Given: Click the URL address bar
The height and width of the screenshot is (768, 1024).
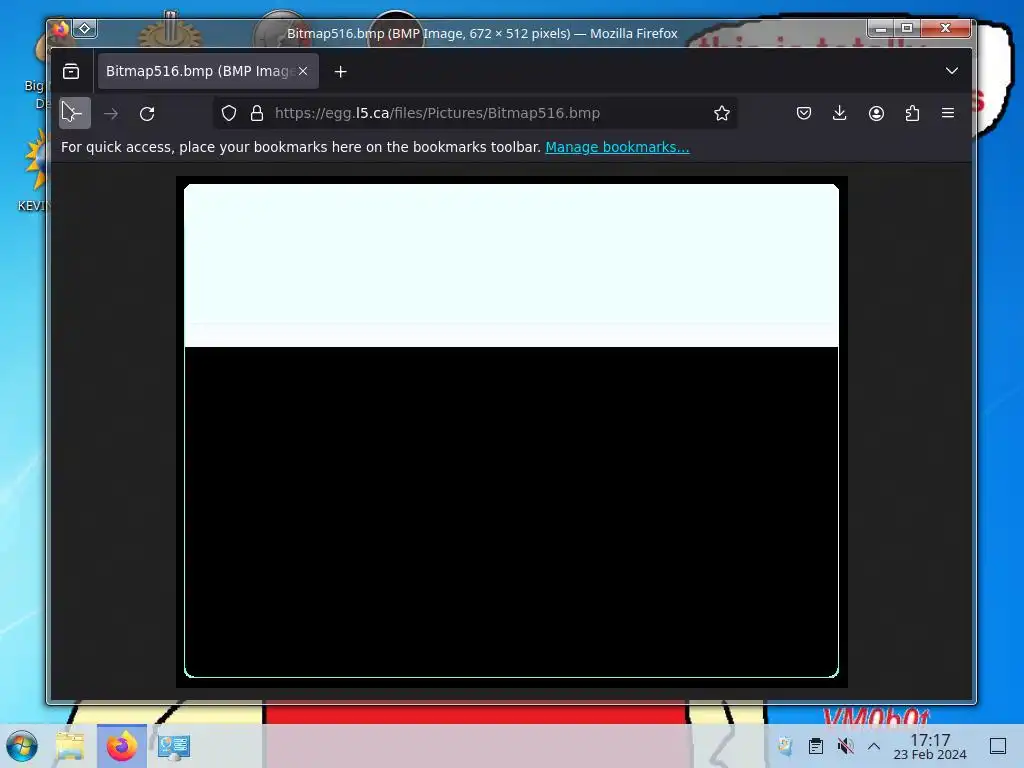Looking at the screenshot, I should point(476,113).
